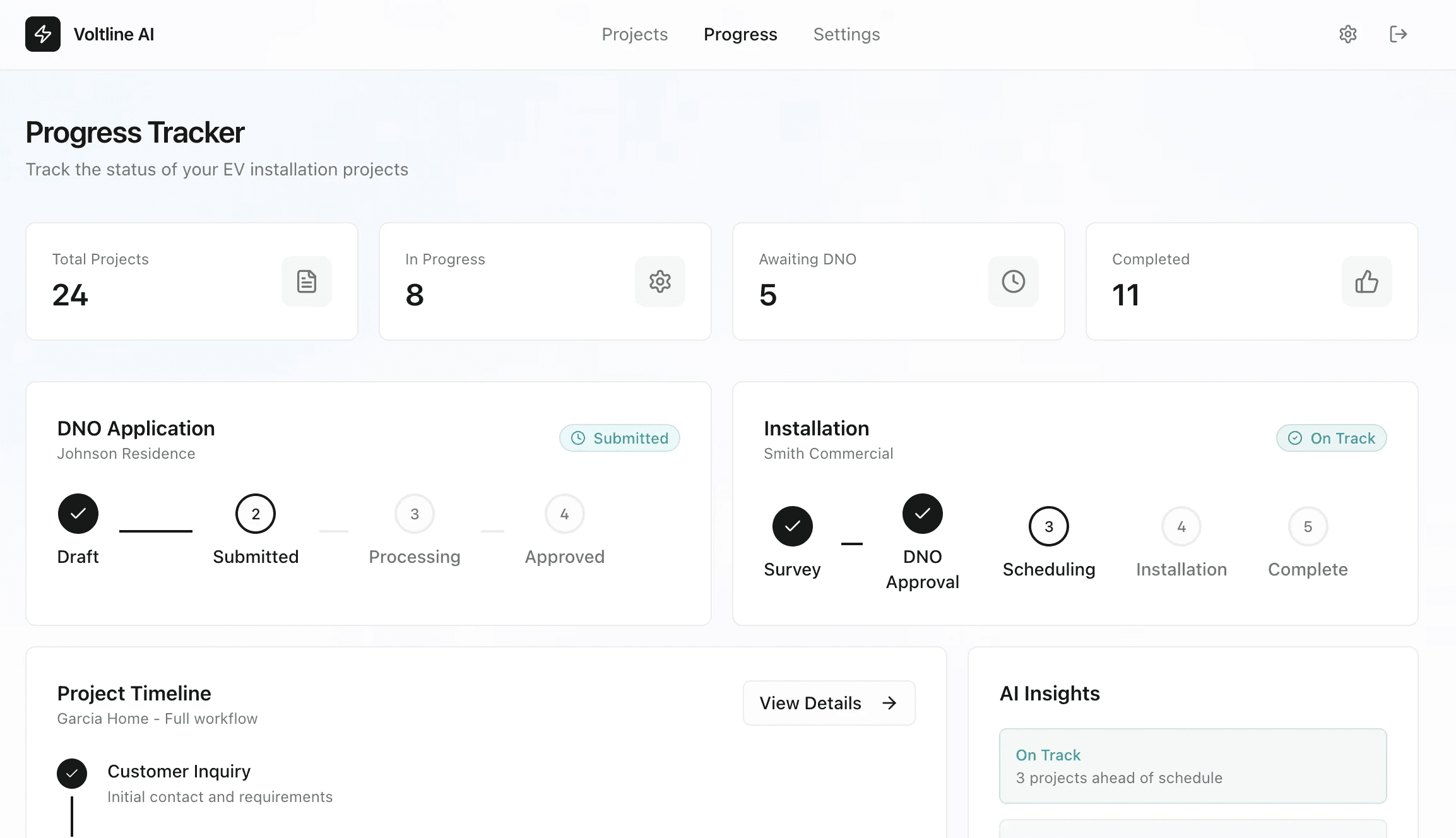Click the Submitted status badge

tap(619, 438)
